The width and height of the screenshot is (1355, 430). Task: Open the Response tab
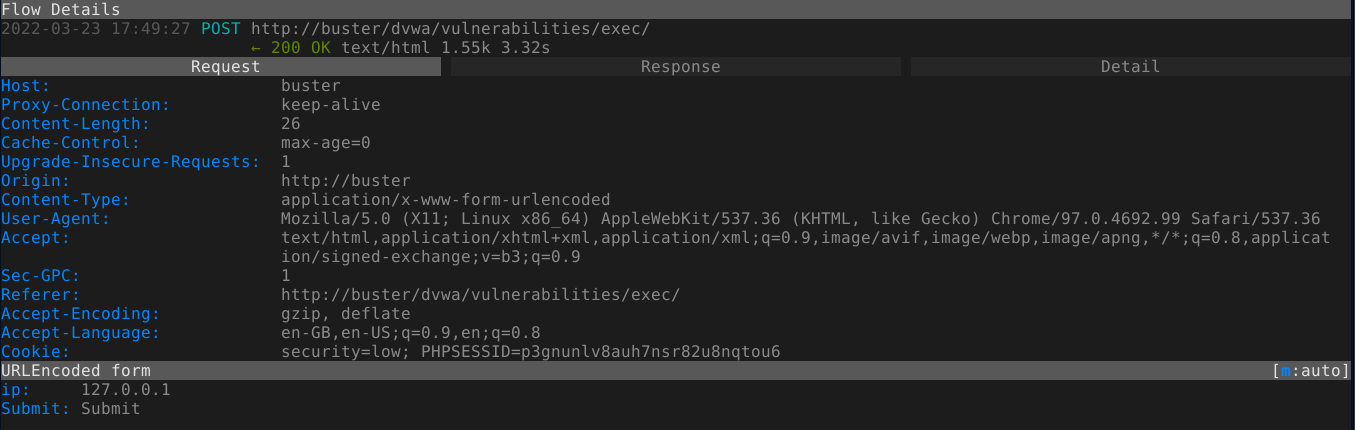680,67
